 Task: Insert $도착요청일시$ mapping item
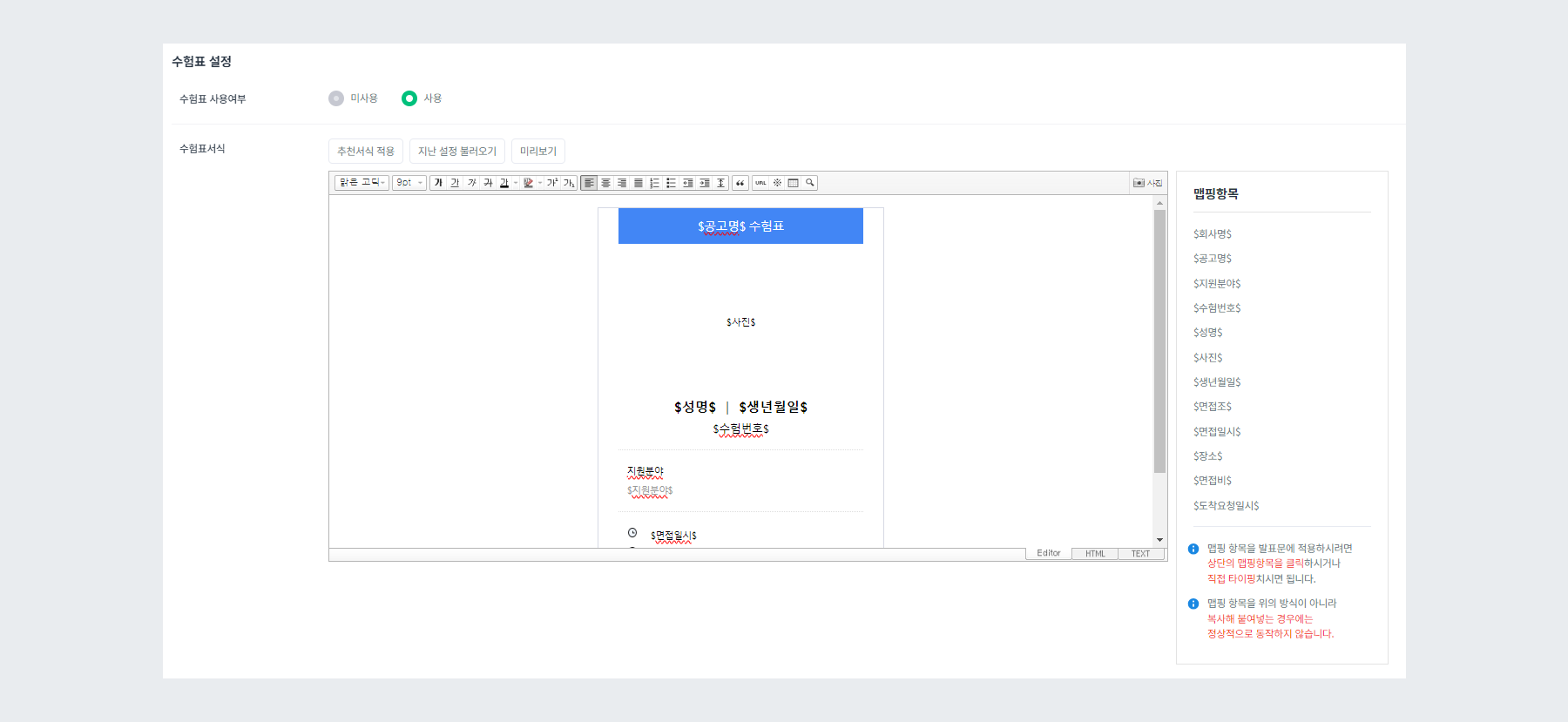(x=1226, y=506)
